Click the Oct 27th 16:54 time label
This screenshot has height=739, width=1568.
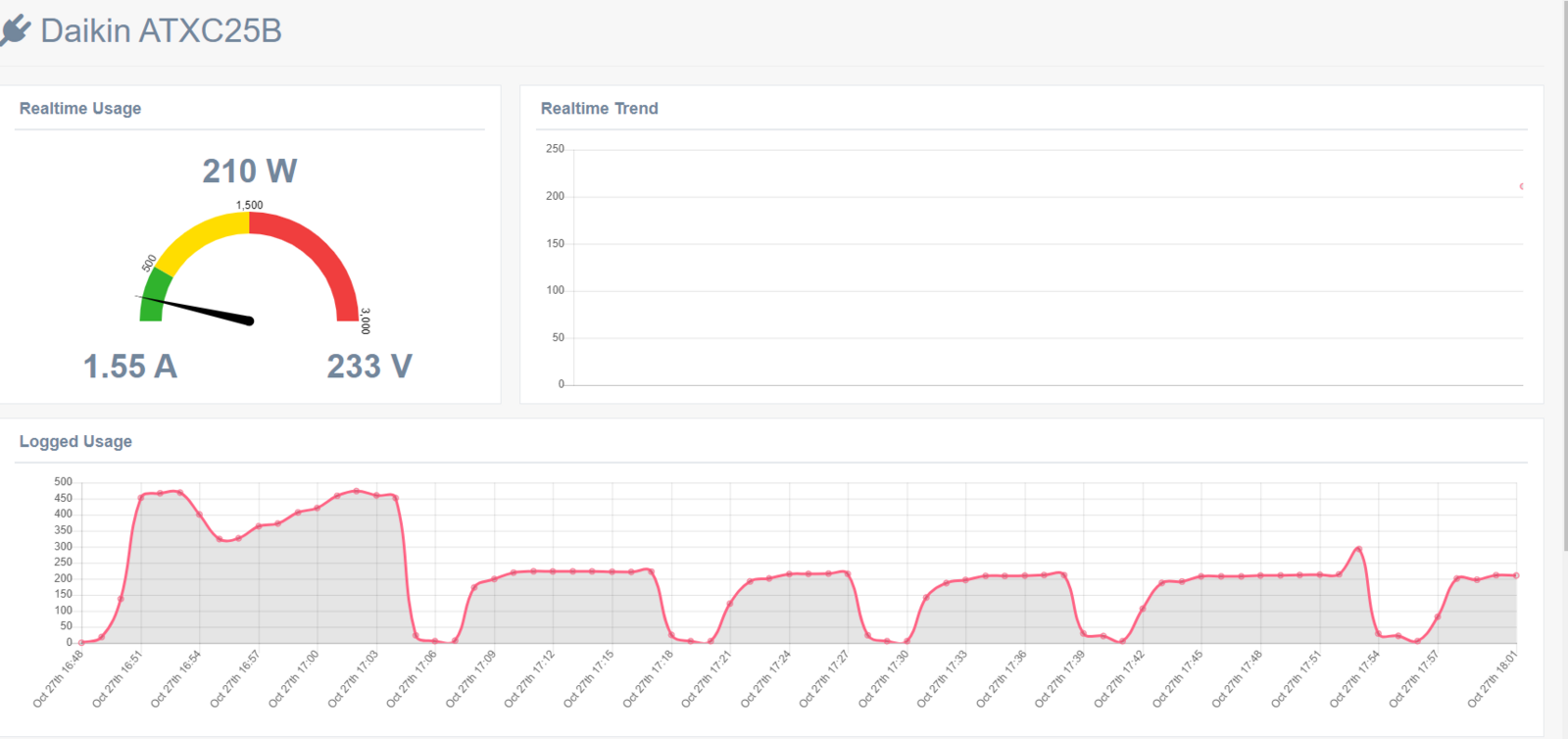pyautogui.click(x=176, y=678)
